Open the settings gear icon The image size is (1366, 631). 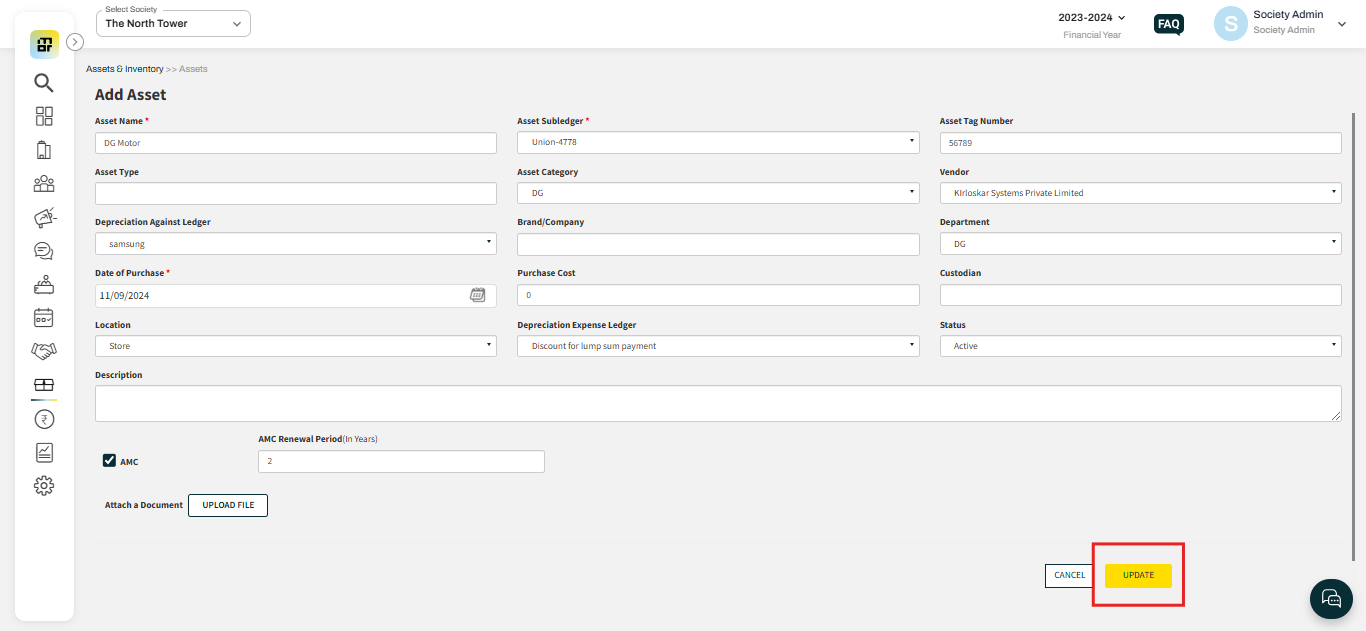point(44,486)
